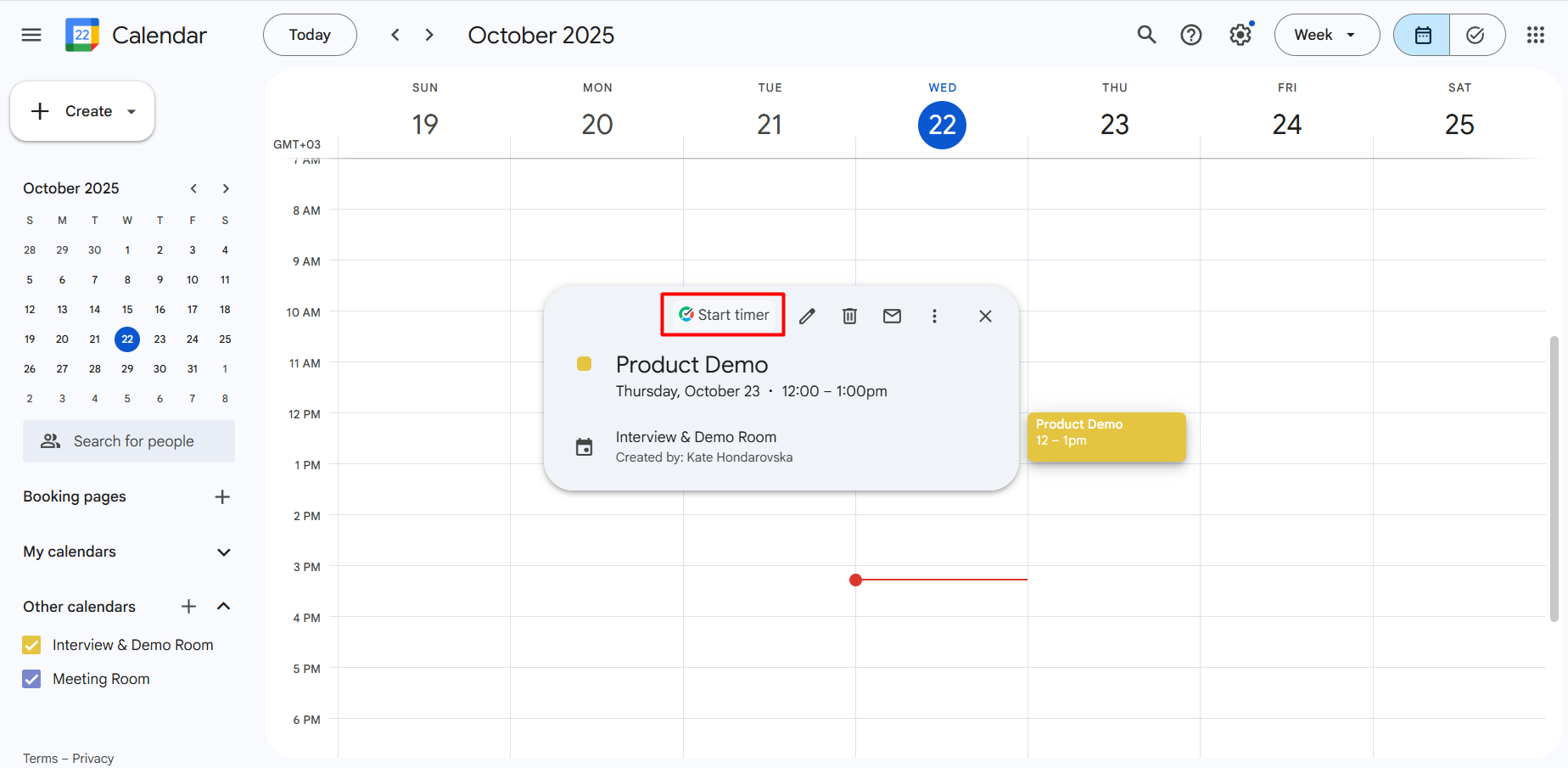This screenshot has width=1568, height=768.
Task: Click the yellow event color swatch
Action: point(584,363)
